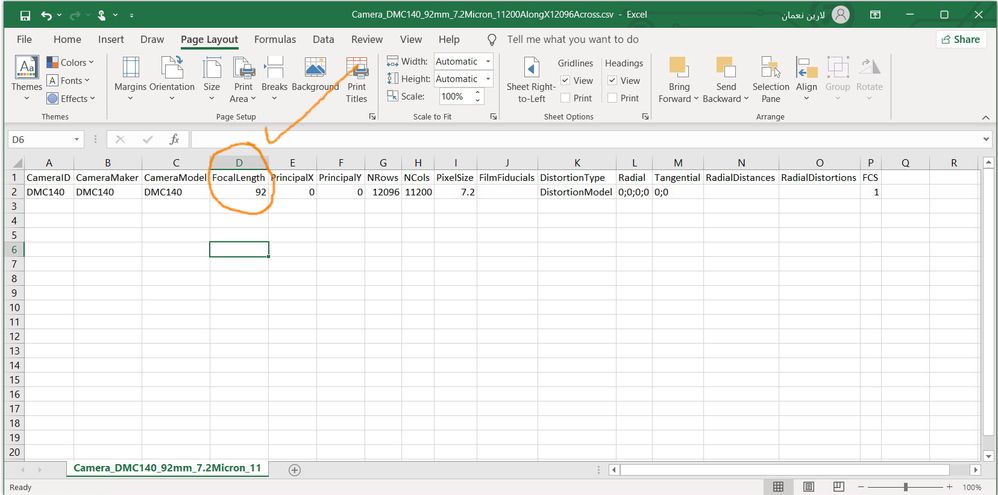Open the Review tab

367,39
